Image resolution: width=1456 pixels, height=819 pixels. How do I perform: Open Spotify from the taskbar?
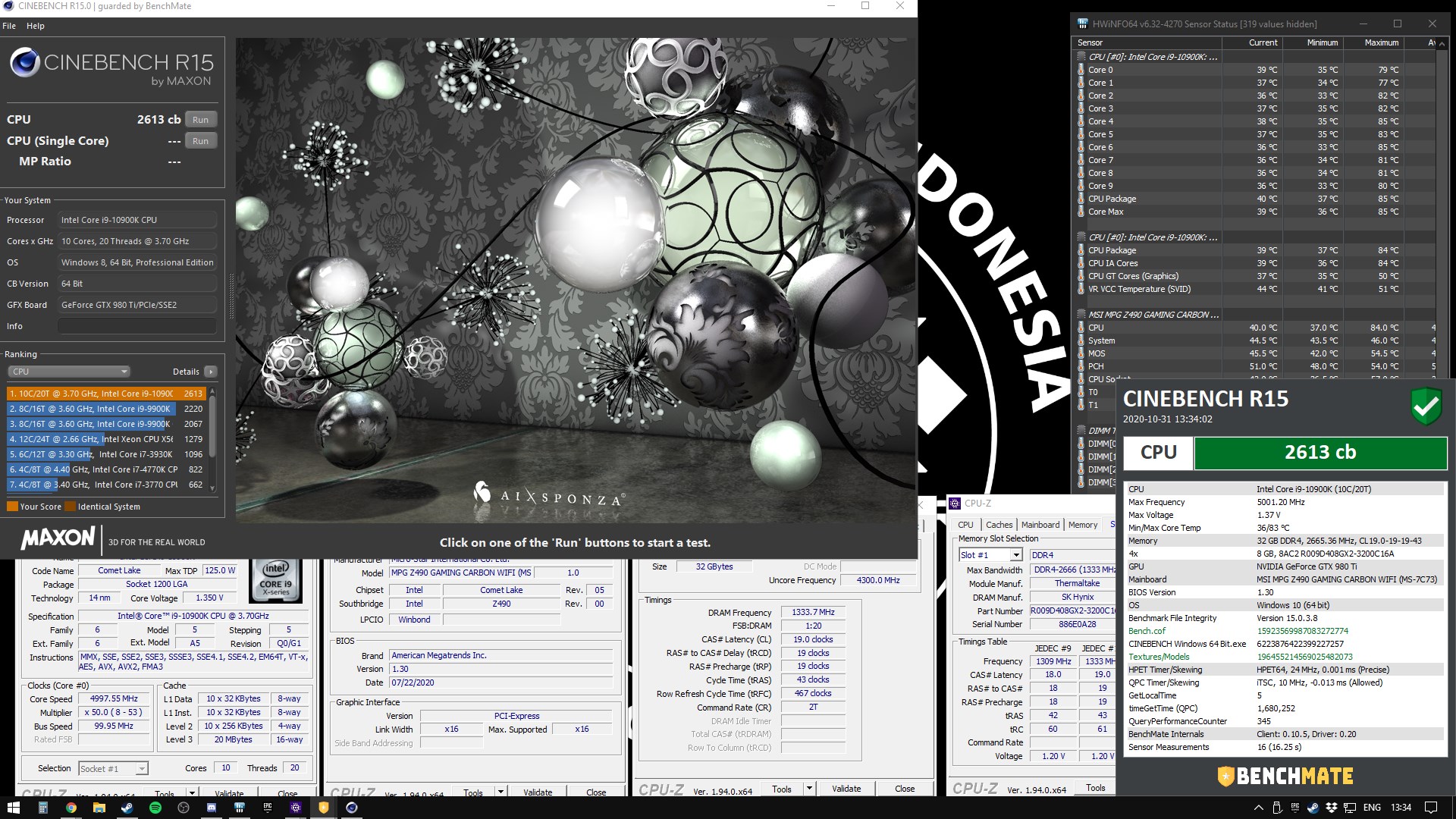pyautogui.click(x=155, y=808)
